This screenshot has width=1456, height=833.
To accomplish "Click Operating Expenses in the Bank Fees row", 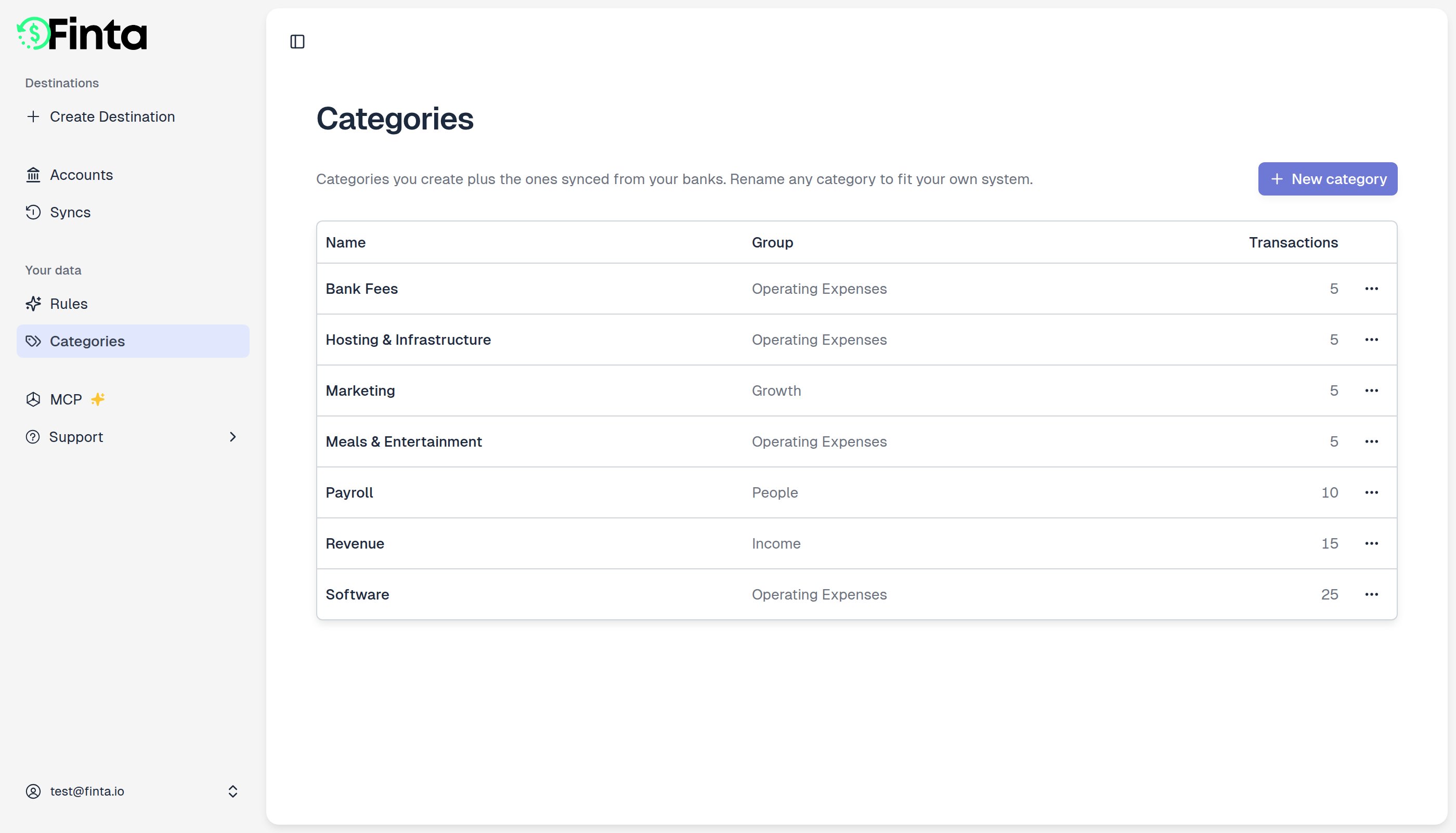I will coord(818,289).
